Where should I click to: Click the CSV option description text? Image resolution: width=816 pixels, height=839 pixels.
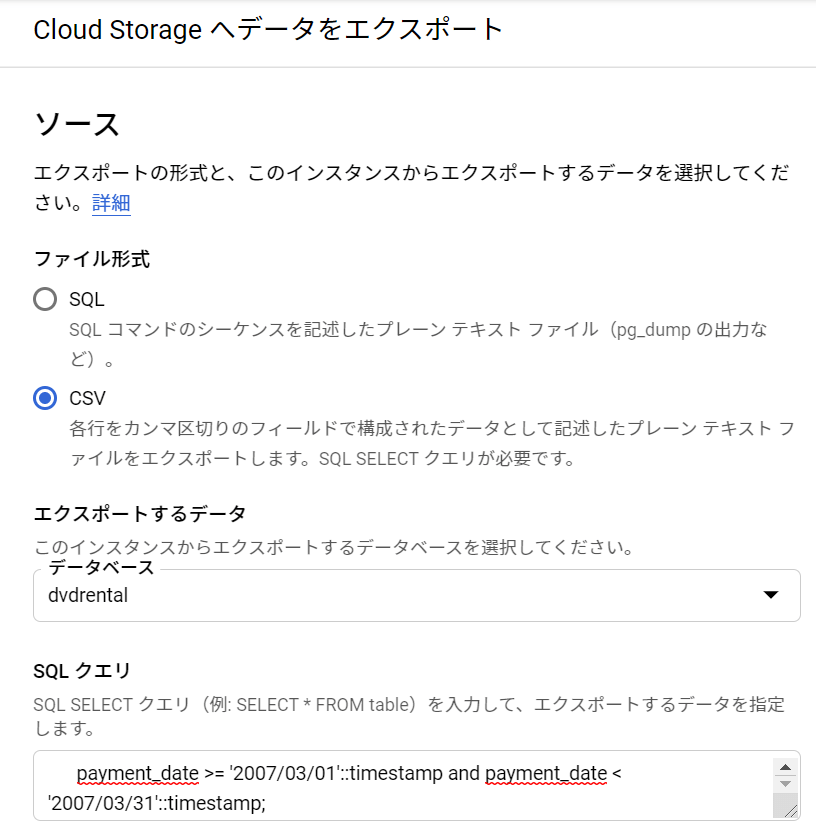432,443
